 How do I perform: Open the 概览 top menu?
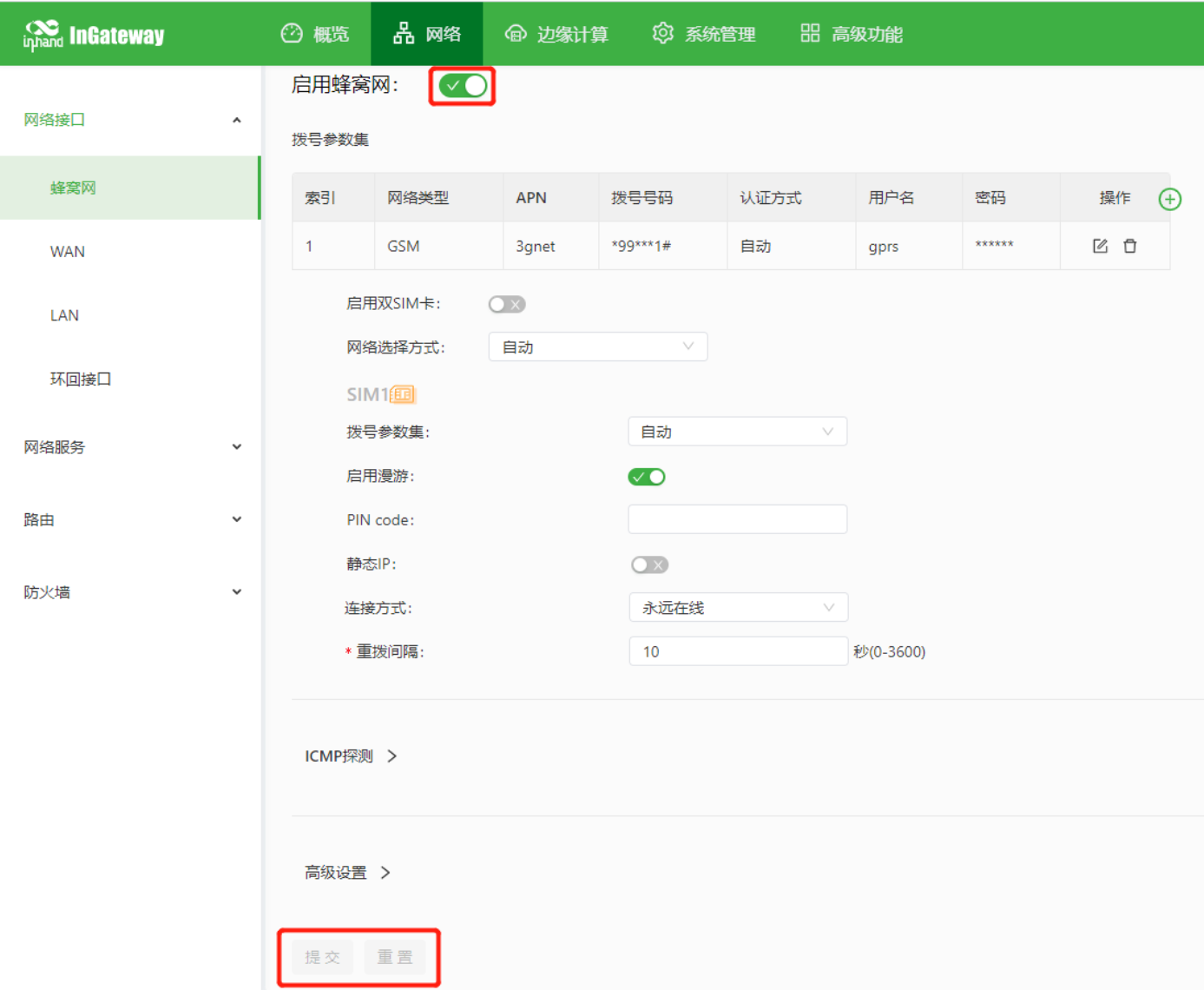click(x=315, y=34)
